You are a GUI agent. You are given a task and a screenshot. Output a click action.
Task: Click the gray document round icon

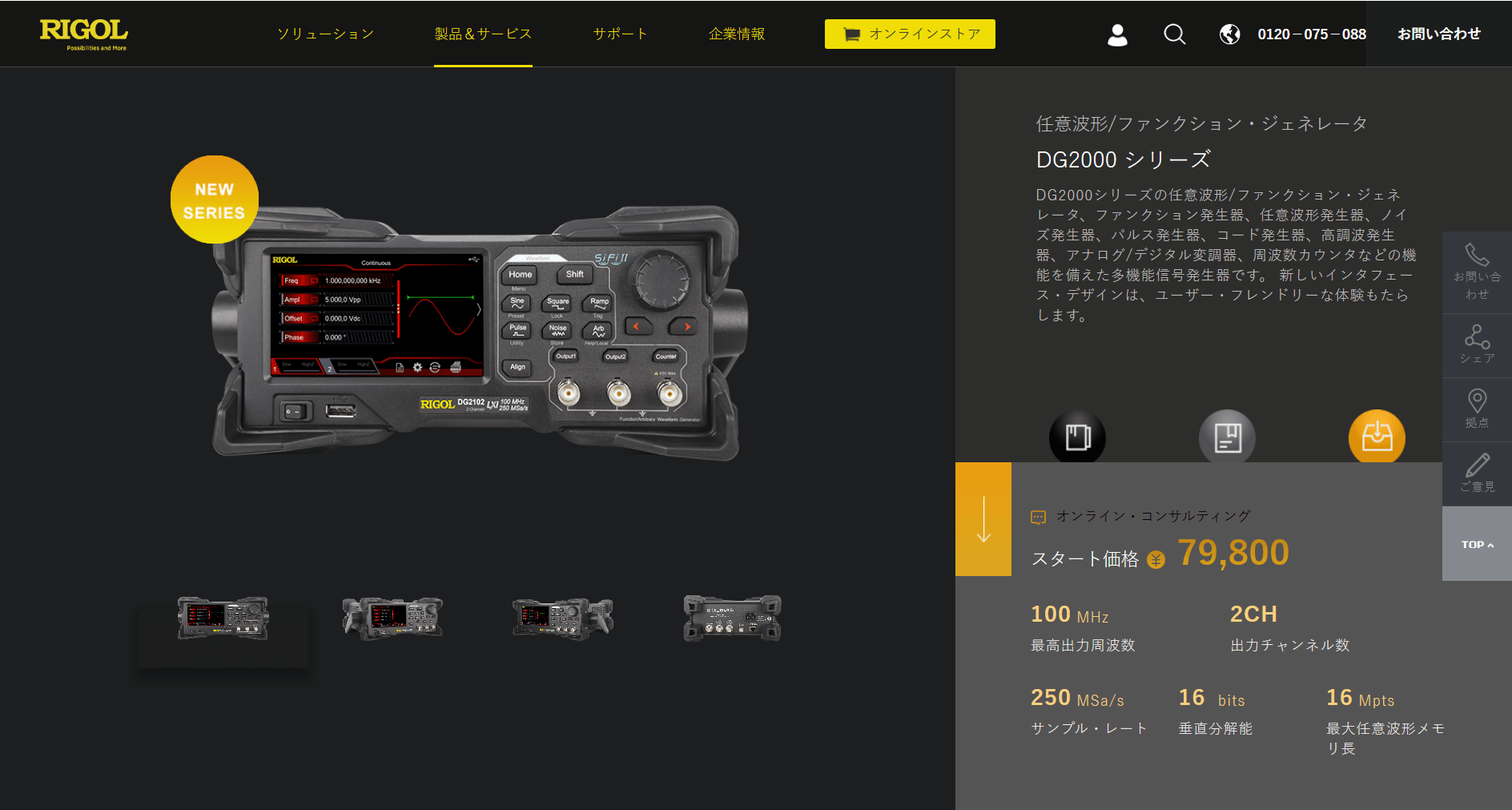point(1227,437)
